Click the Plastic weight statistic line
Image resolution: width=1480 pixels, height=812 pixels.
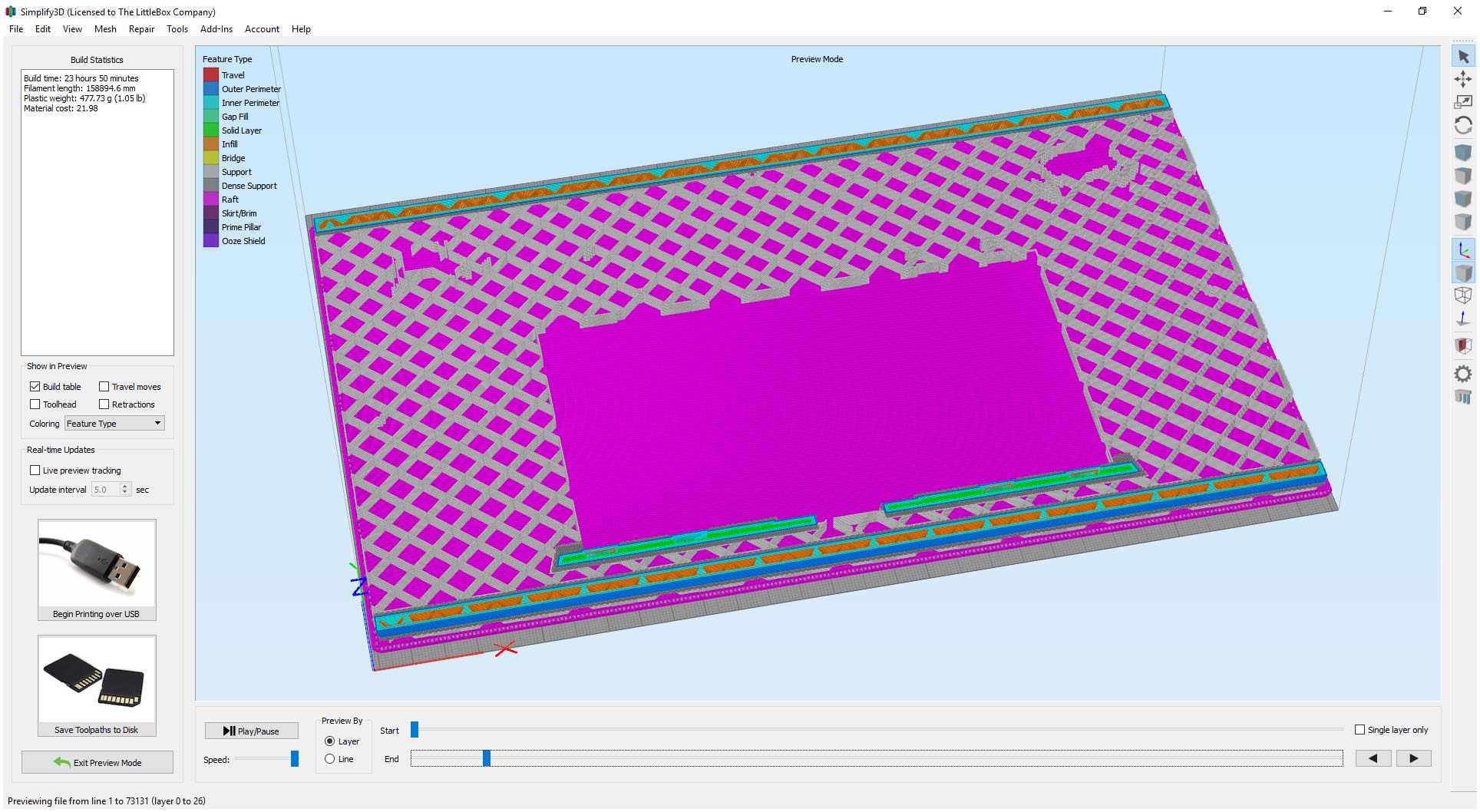(84, 98)
